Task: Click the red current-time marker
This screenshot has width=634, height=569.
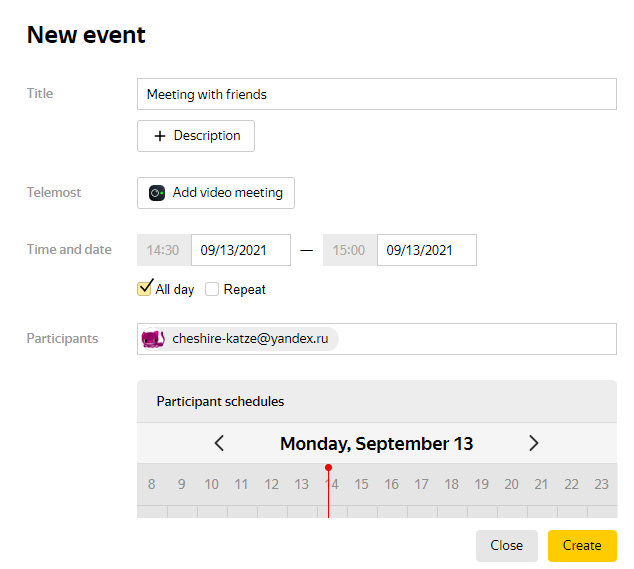Action: 328,467
